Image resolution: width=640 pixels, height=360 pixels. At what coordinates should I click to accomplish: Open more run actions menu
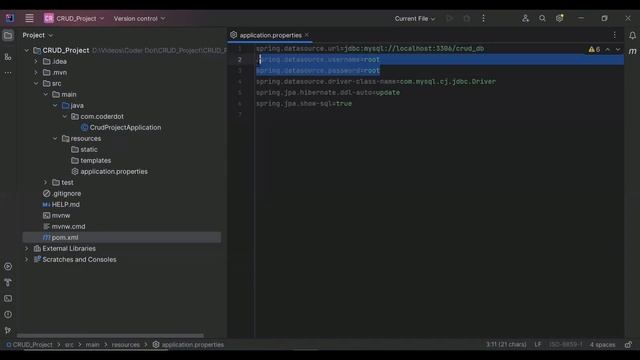pos(483,18)
